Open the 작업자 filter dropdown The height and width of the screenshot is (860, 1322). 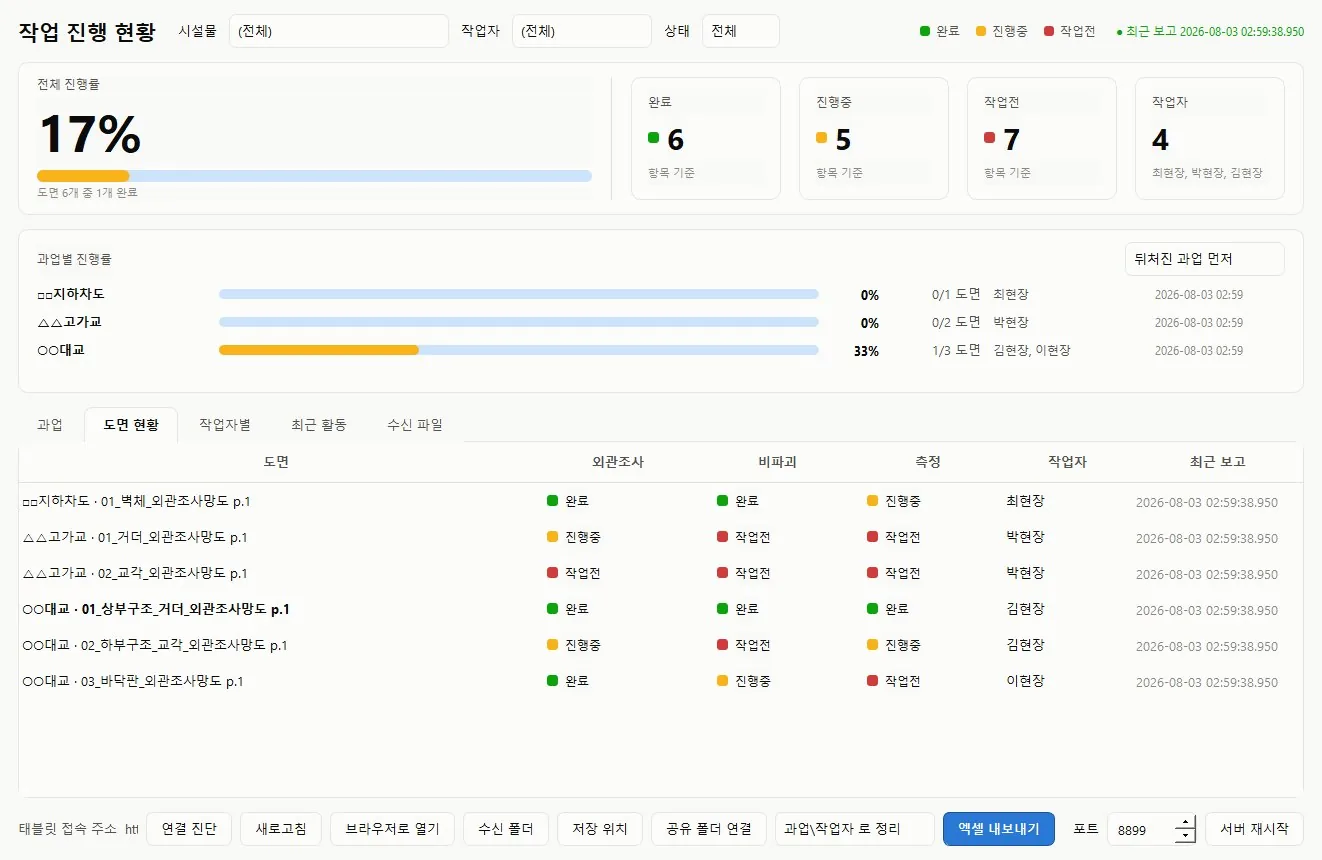[x=581, y=31]
